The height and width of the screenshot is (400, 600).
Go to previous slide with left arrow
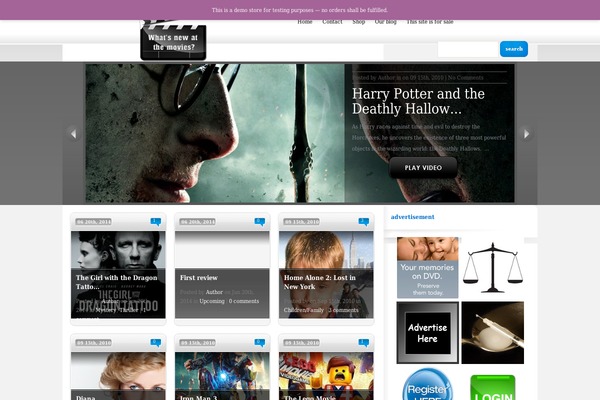pyautogui.click(x=73, y=134)
